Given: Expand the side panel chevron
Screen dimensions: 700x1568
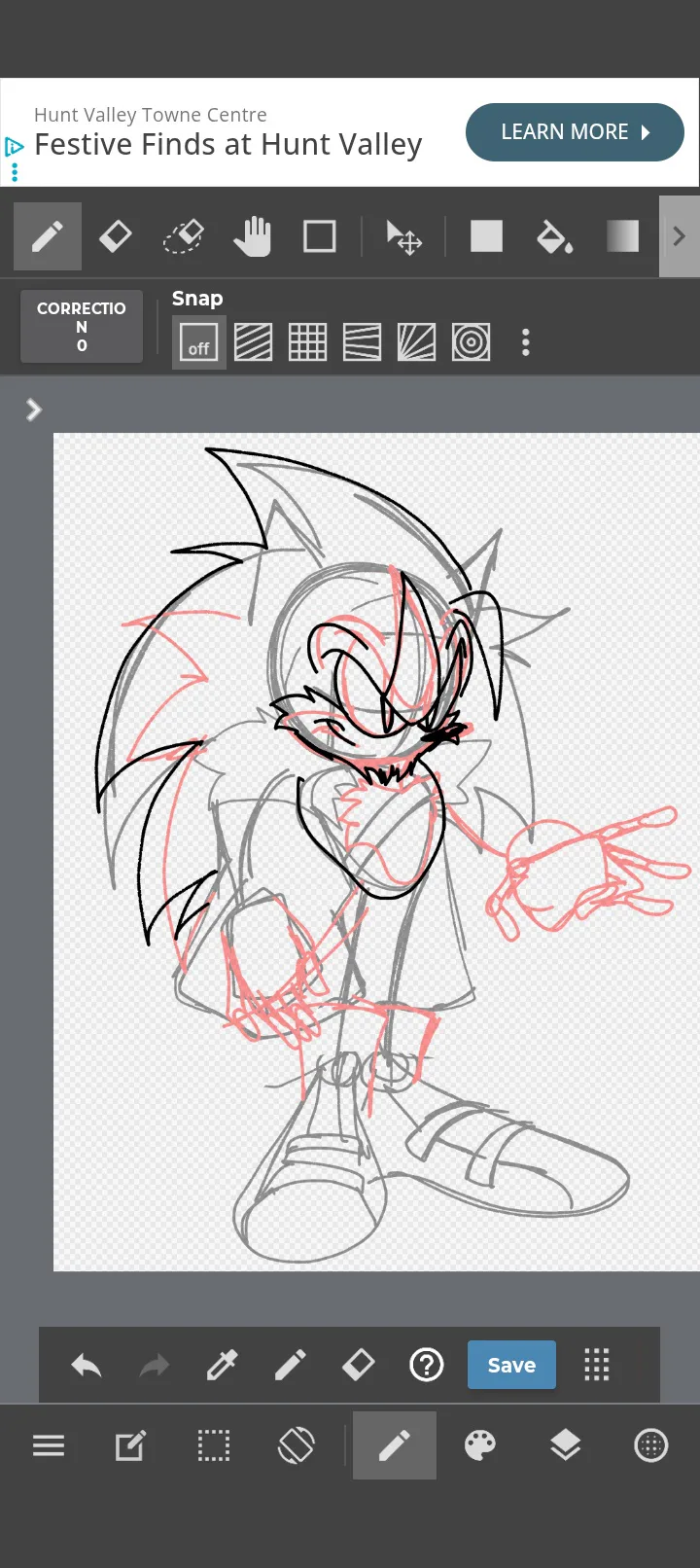Looking at the screenshot, I should [34, 410].
